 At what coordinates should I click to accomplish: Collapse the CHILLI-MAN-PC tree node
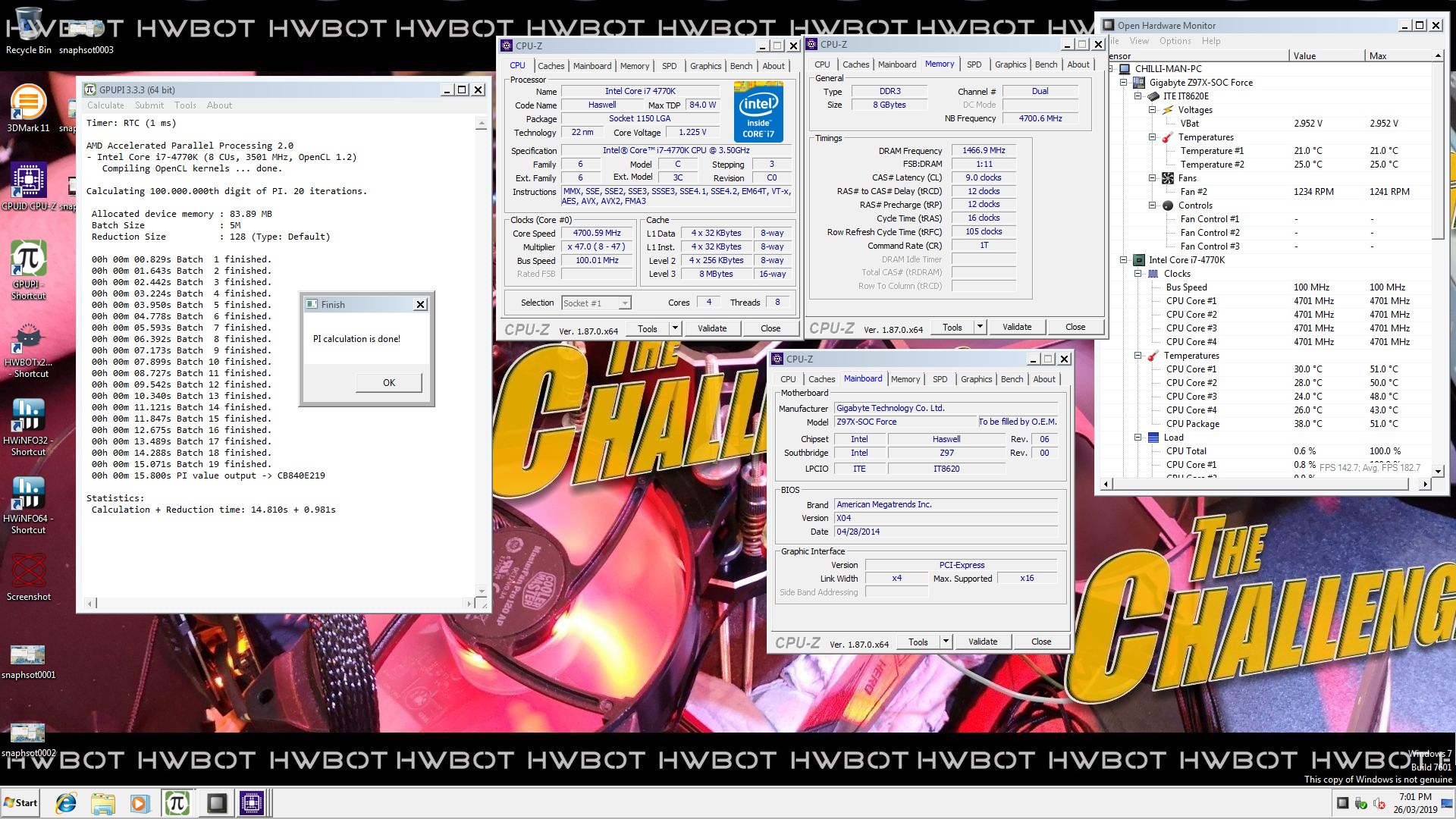[x=1110, y=68]
